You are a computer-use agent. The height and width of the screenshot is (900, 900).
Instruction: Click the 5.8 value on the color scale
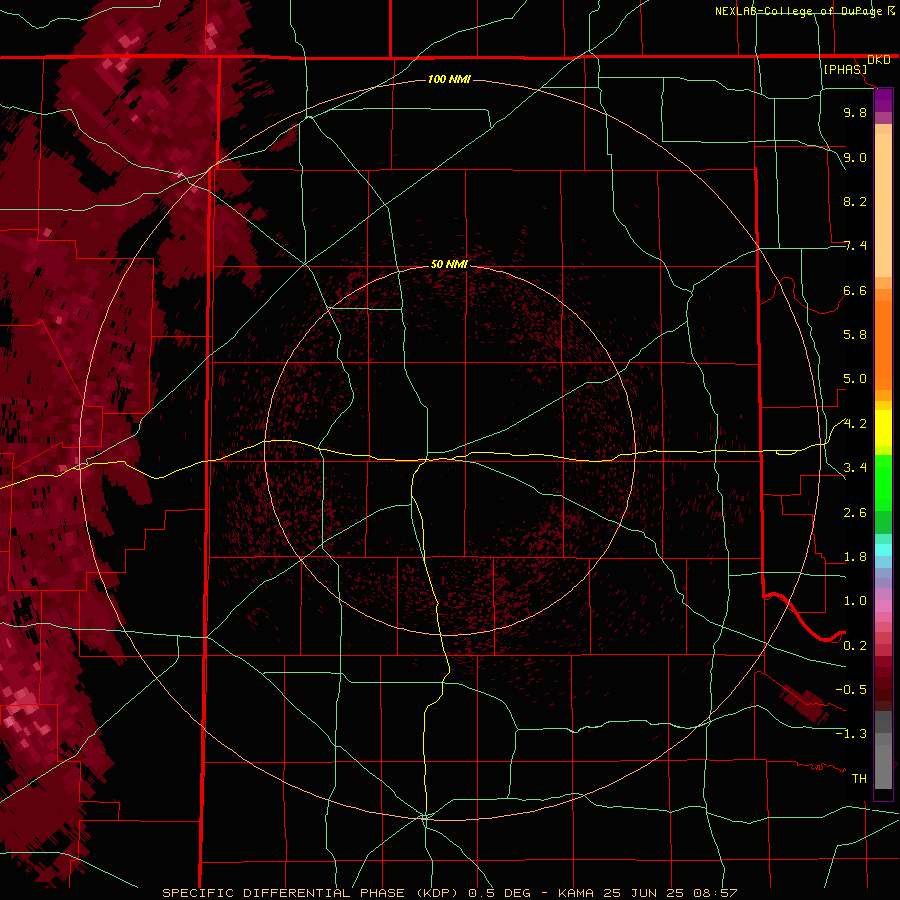(x=855, y=335)
